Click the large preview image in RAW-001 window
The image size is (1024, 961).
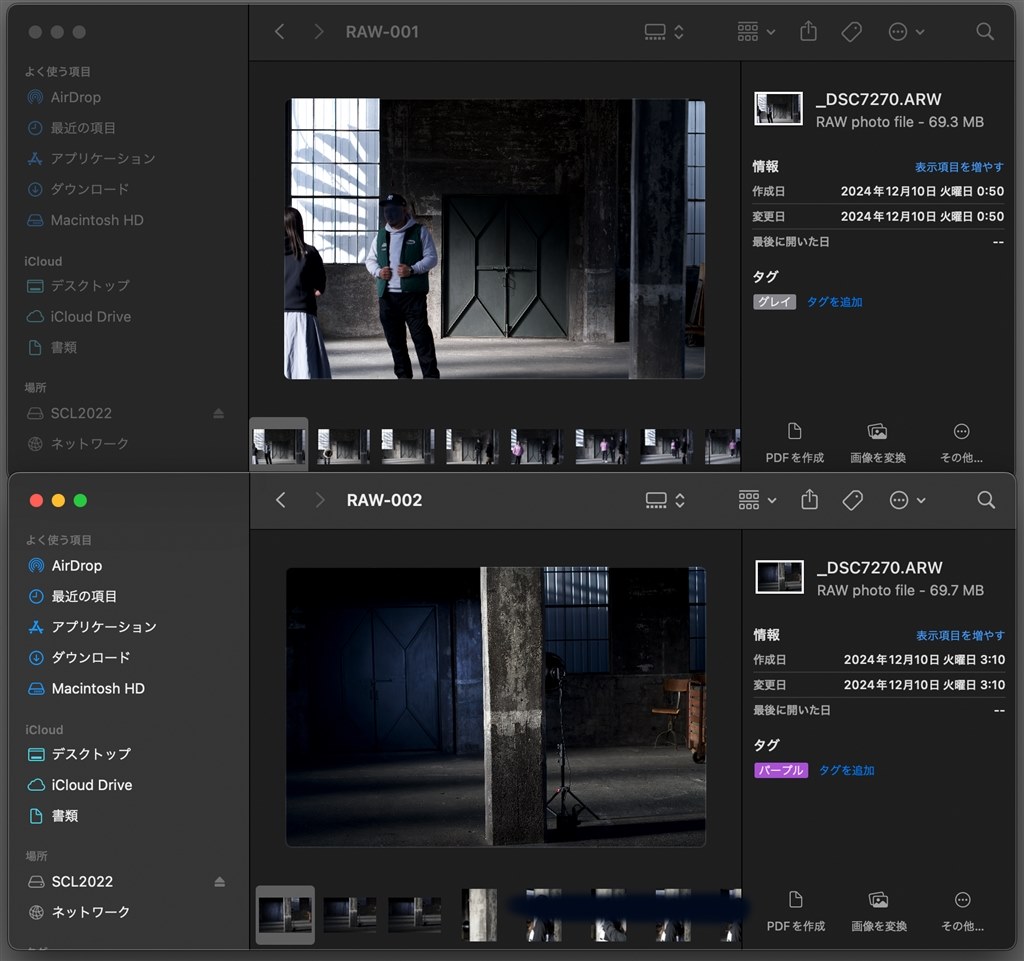coord(495,238)
